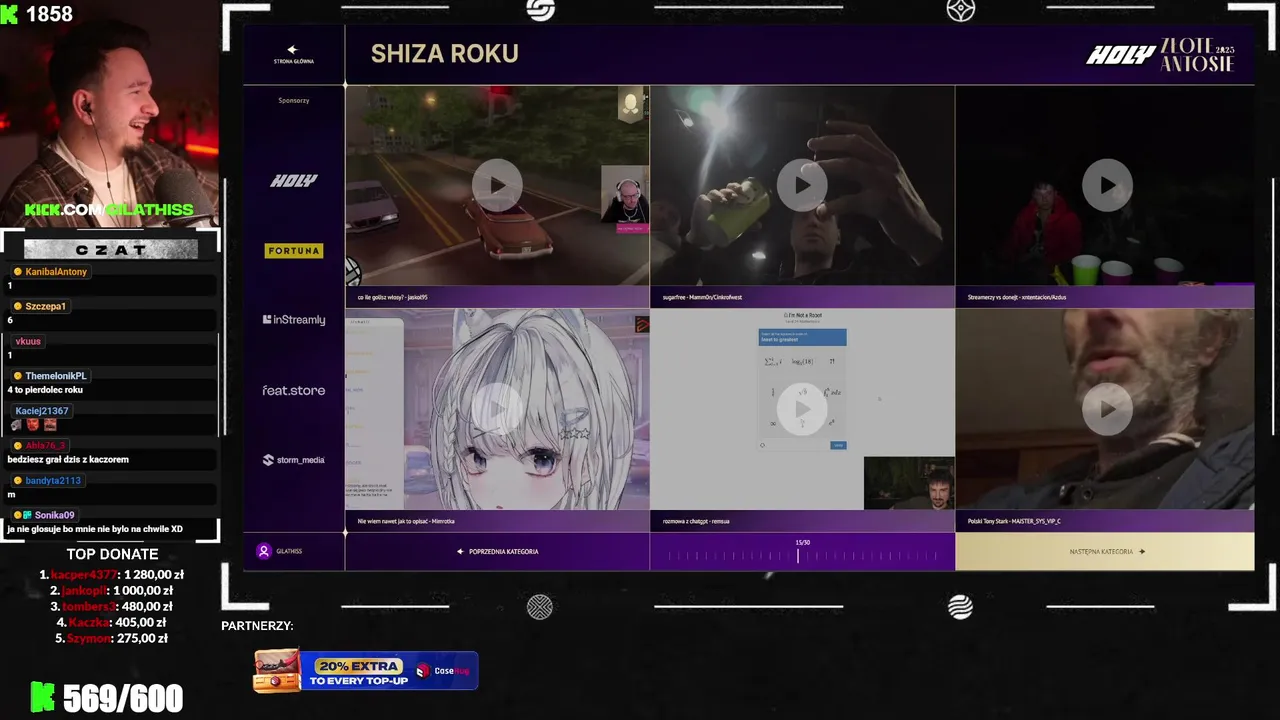The height and width of the screenshot is (720, 1280).
Task: Click chat username Szczepa1
Action: [45, 306]
